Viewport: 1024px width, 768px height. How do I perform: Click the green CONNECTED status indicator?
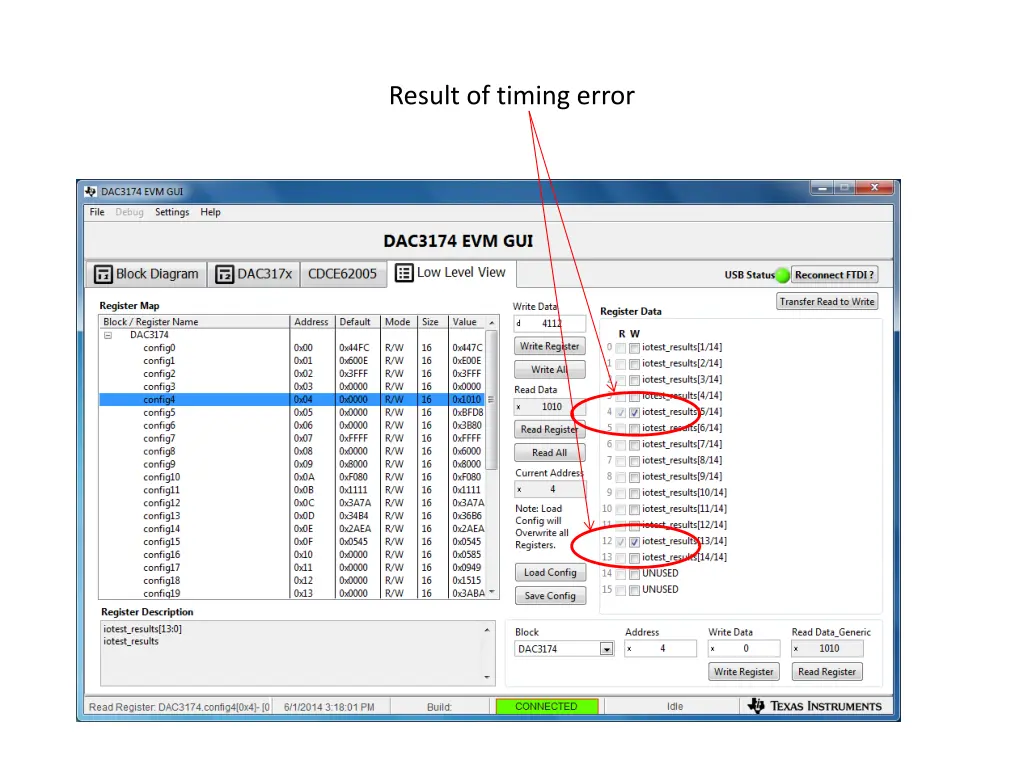tap(547, 706)
